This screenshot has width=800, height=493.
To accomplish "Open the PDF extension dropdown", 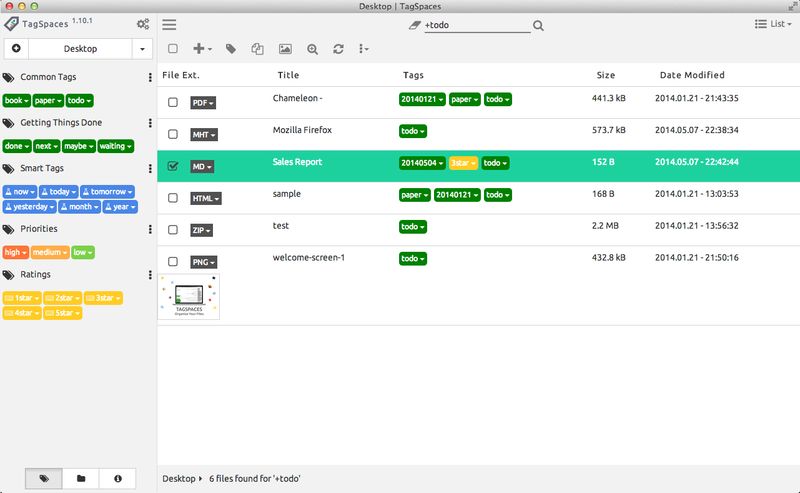I will tap(203, 103).
